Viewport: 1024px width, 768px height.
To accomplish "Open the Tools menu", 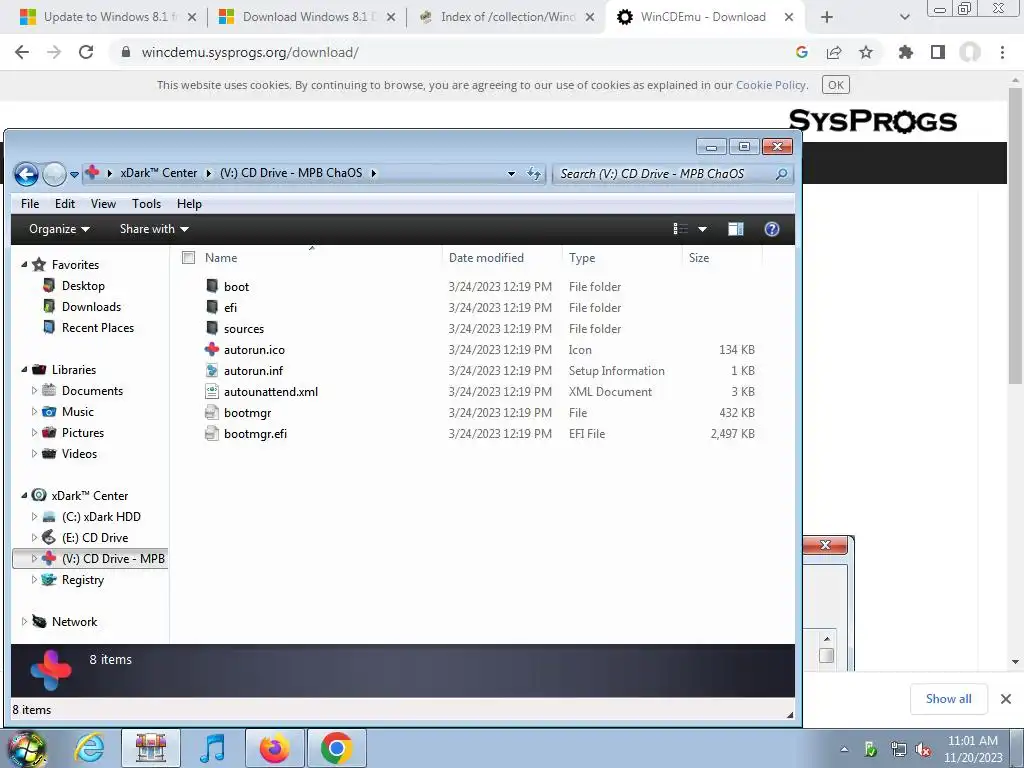I will 146,204.
